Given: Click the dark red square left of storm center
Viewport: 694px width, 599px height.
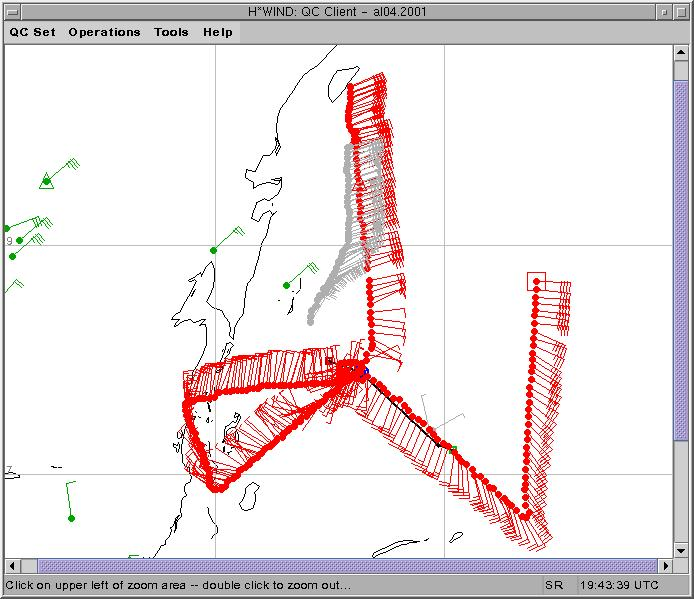Looking at the screenshot, I should pyautogui.click(x=329, y=360).
